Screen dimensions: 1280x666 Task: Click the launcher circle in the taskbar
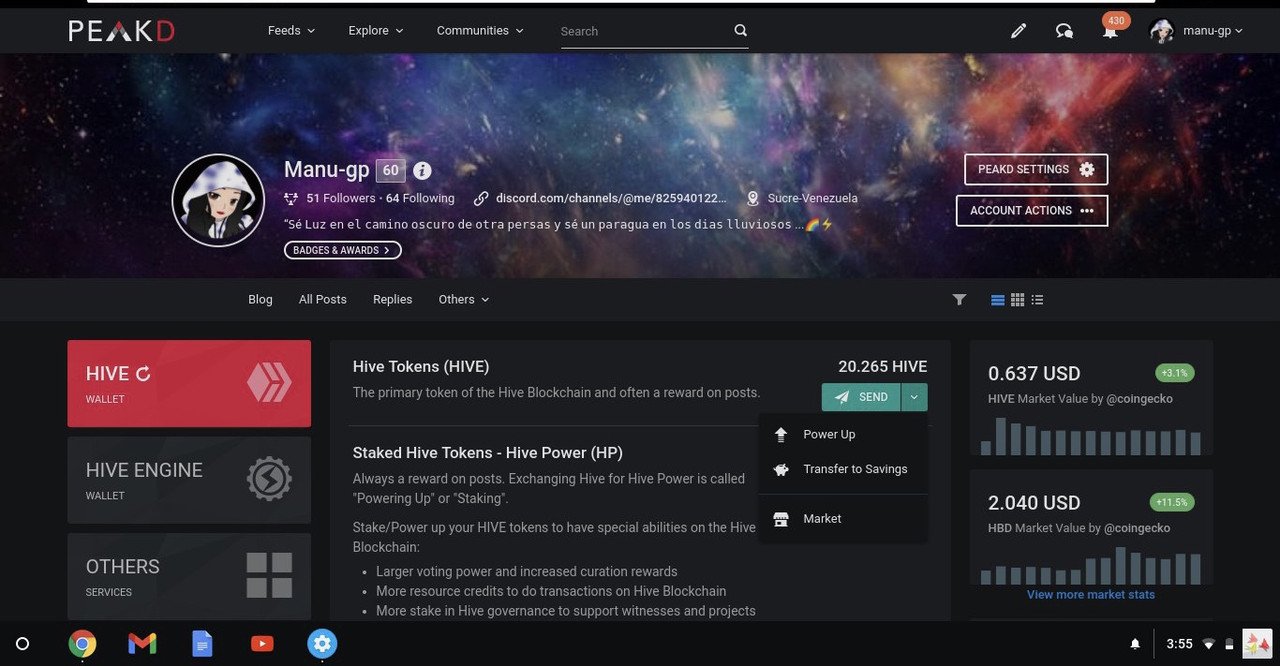pyautogui.click(x=23, y=643)
